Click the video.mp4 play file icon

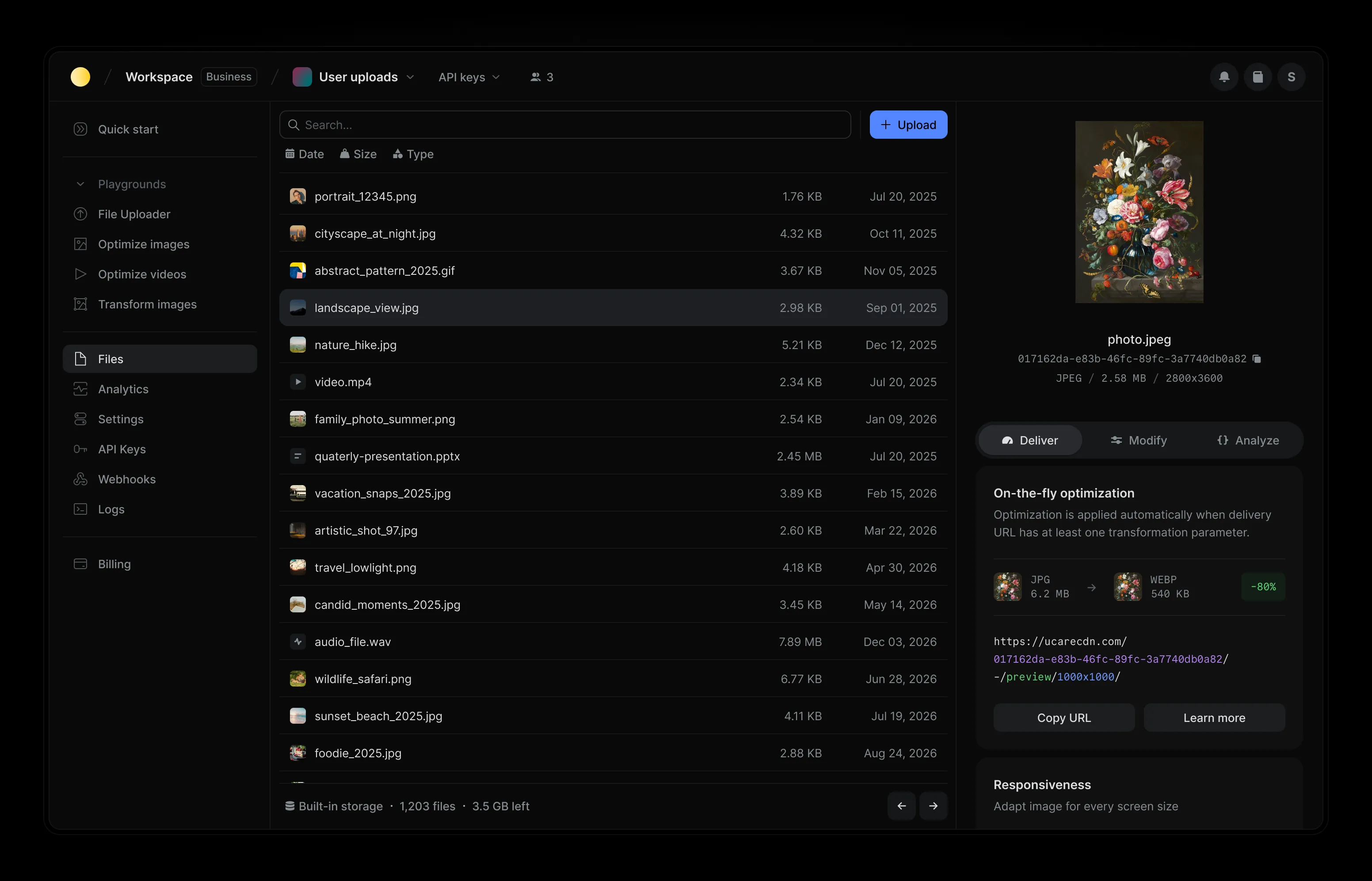(x=297, y=382)
